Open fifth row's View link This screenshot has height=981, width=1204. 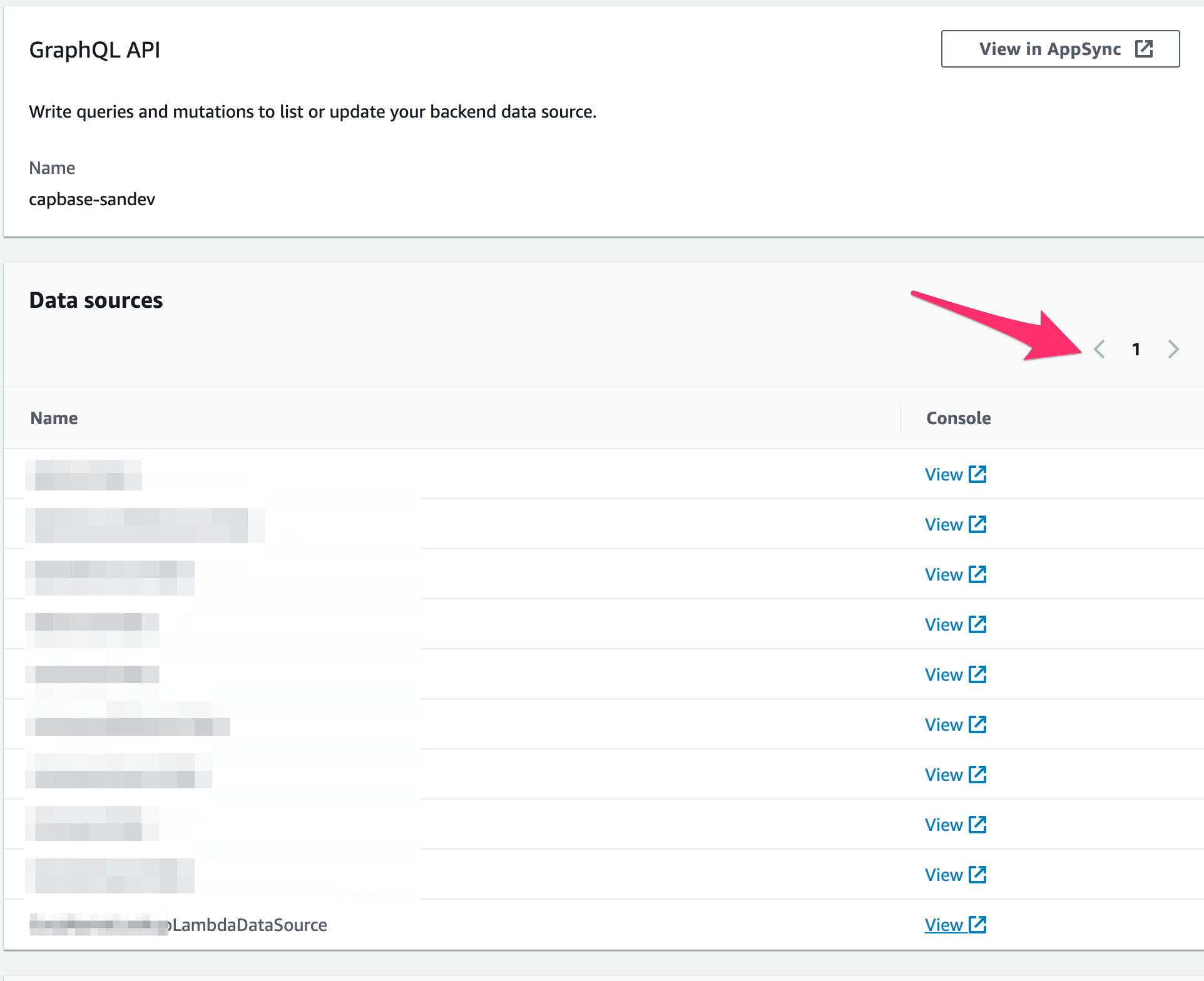click(x=944, y=674)
